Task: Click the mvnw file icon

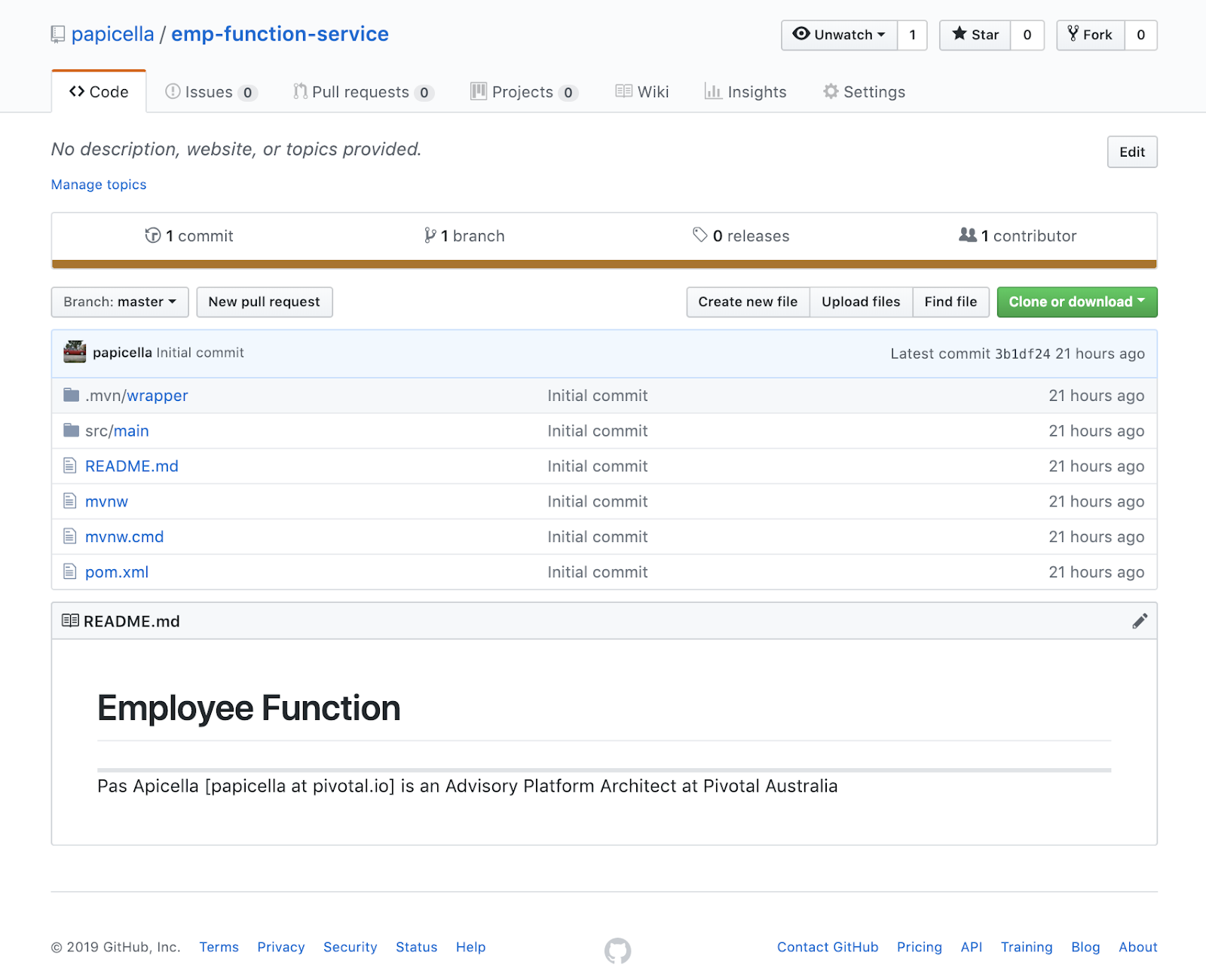Action: point(70,501)
